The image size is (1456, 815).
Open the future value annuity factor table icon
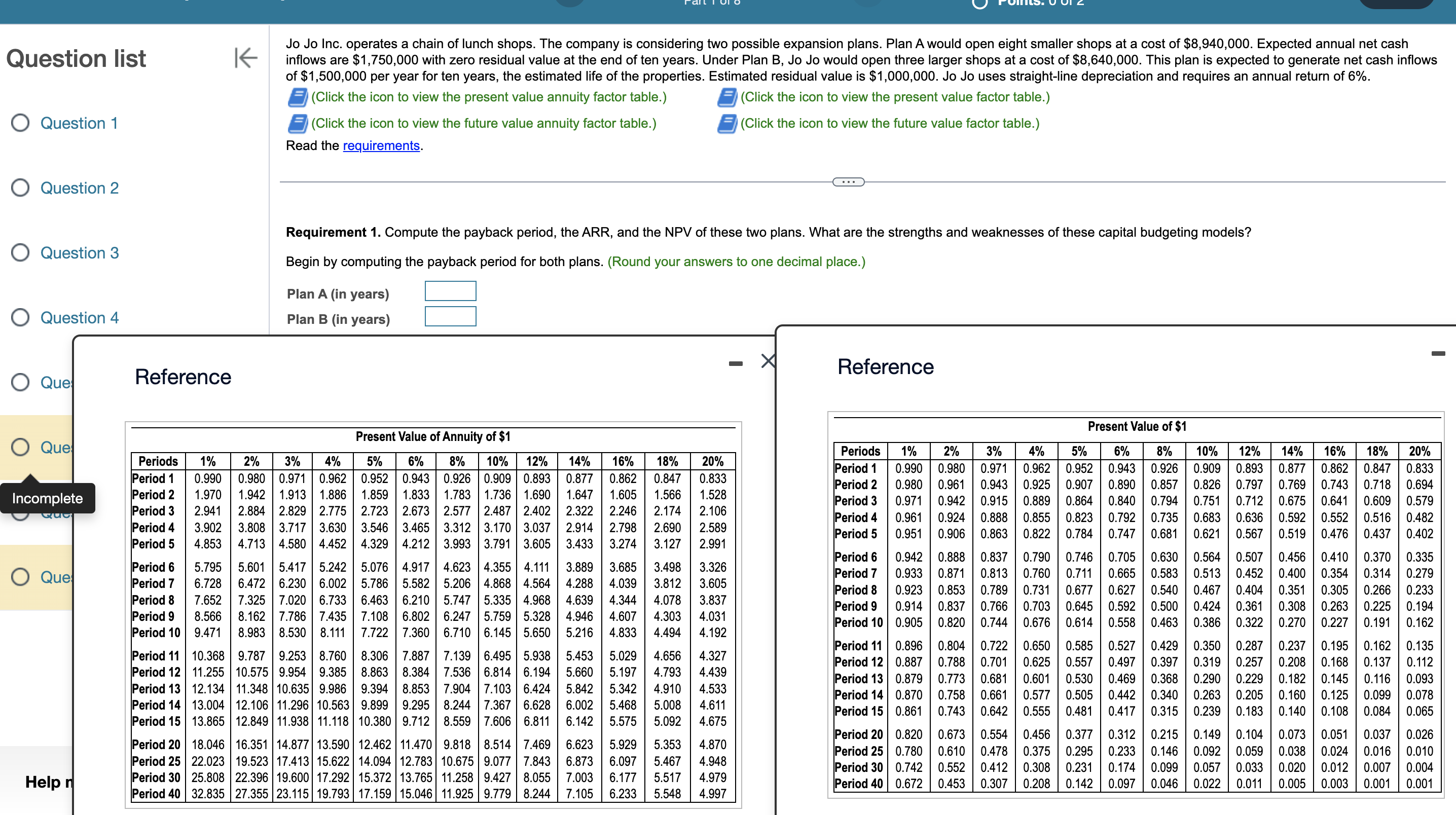[x=297, y=124]
